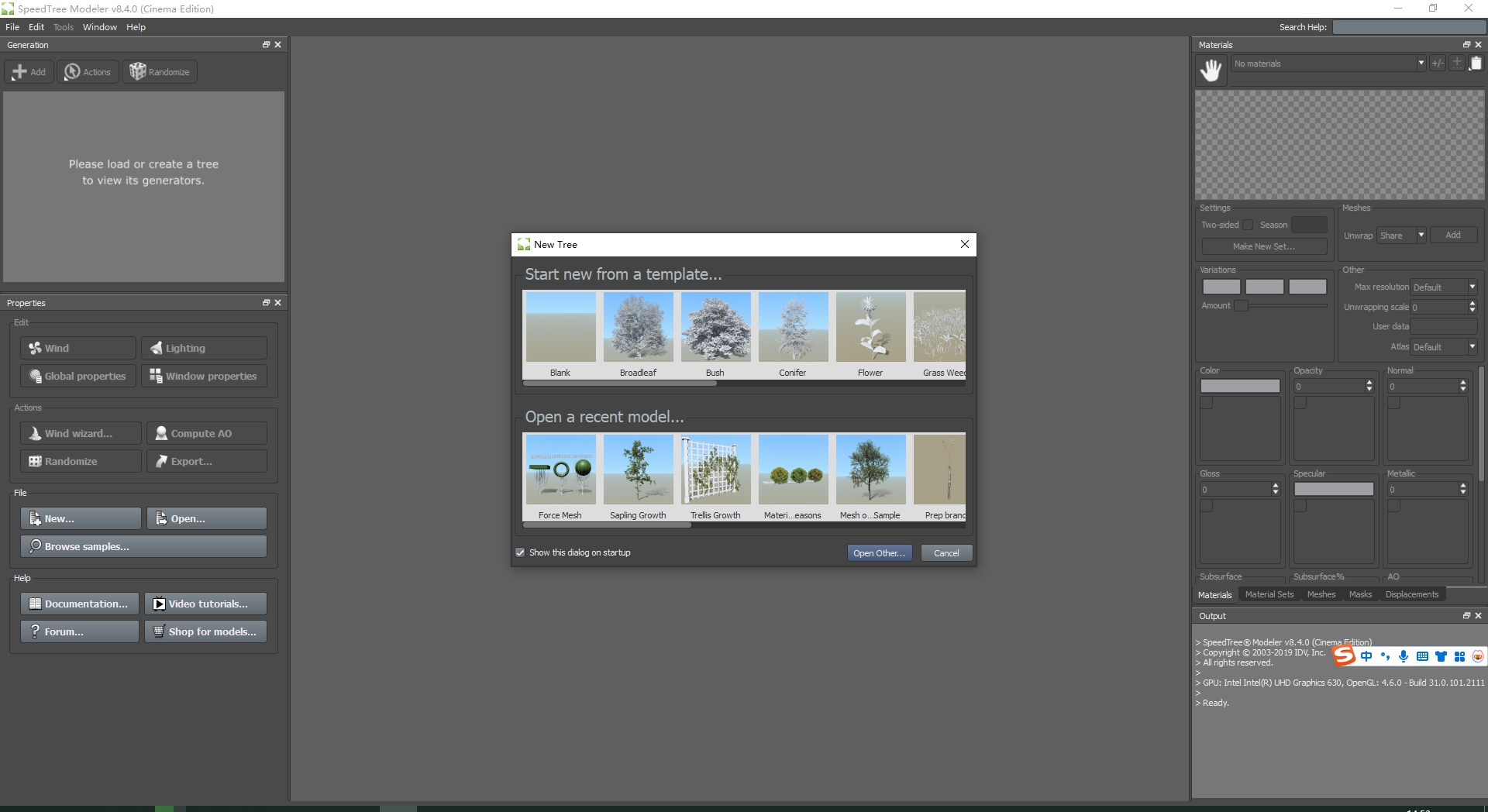The height and width of the screenshot is (812, 1488).
Task: Open Video tutorials
Action: coord(205,604)
